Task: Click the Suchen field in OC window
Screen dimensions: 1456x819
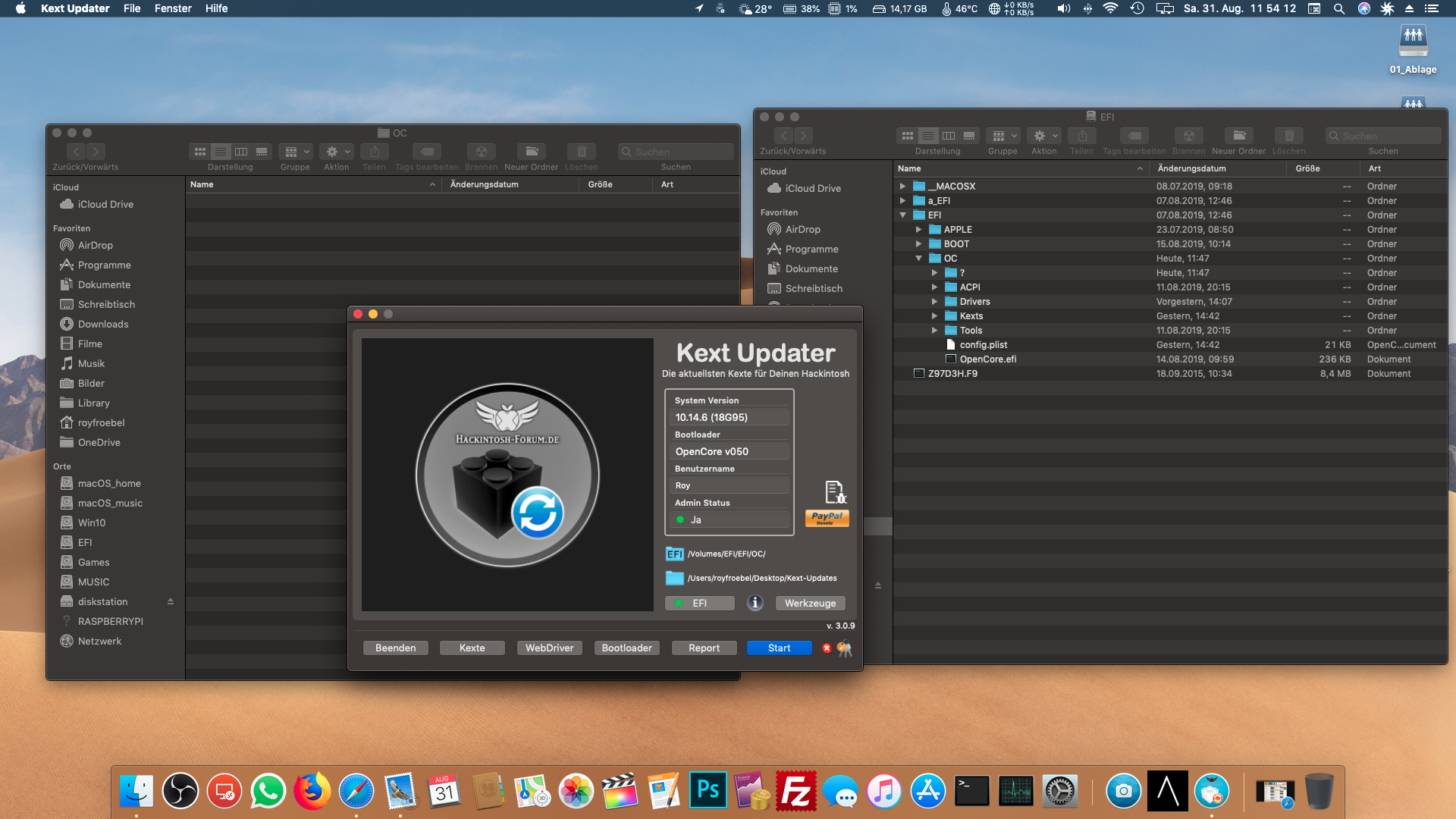Action: tap(676, 152)
